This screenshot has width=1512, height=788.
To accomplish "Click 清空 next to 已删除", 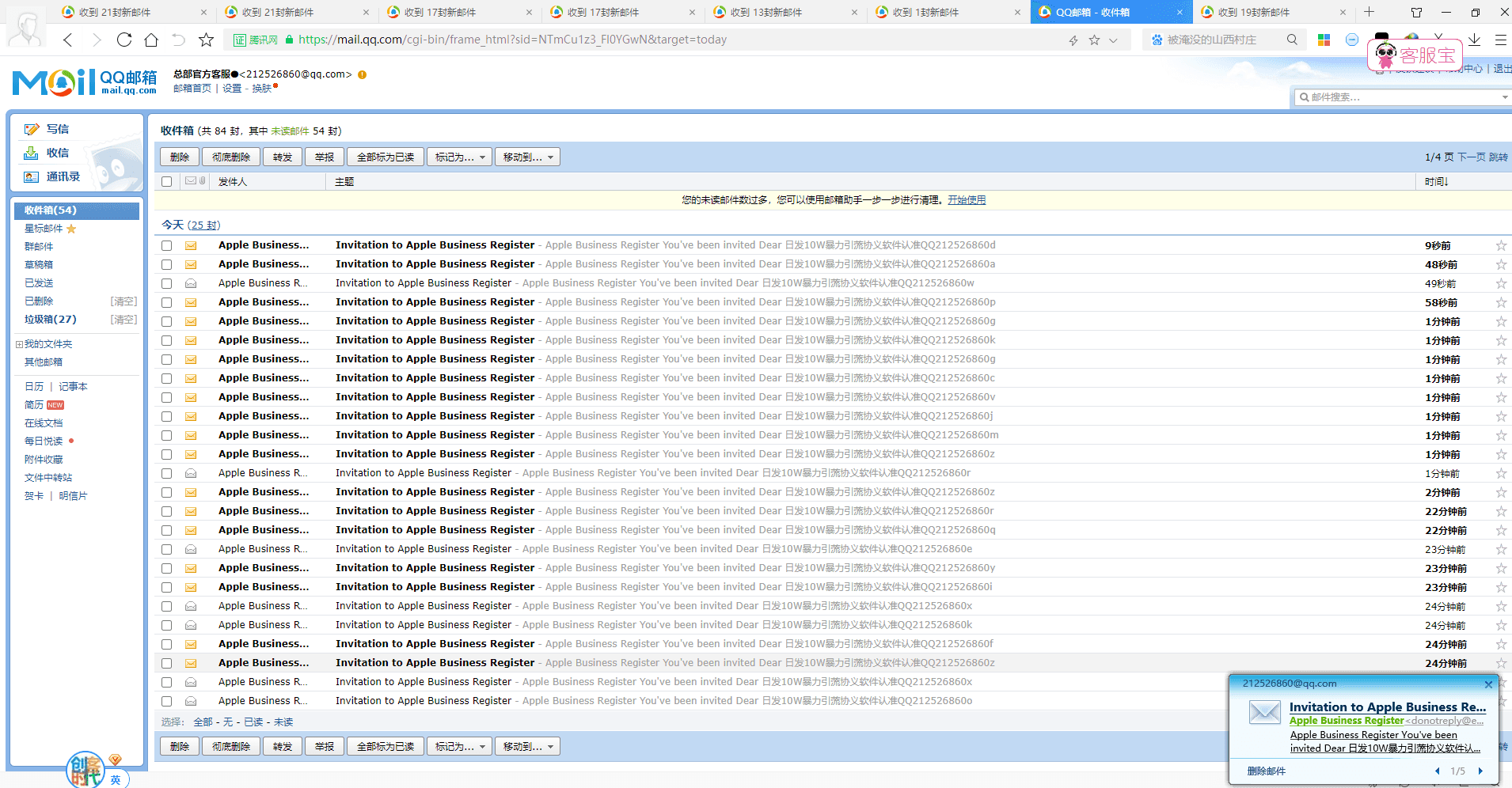I will click(123, 301).
